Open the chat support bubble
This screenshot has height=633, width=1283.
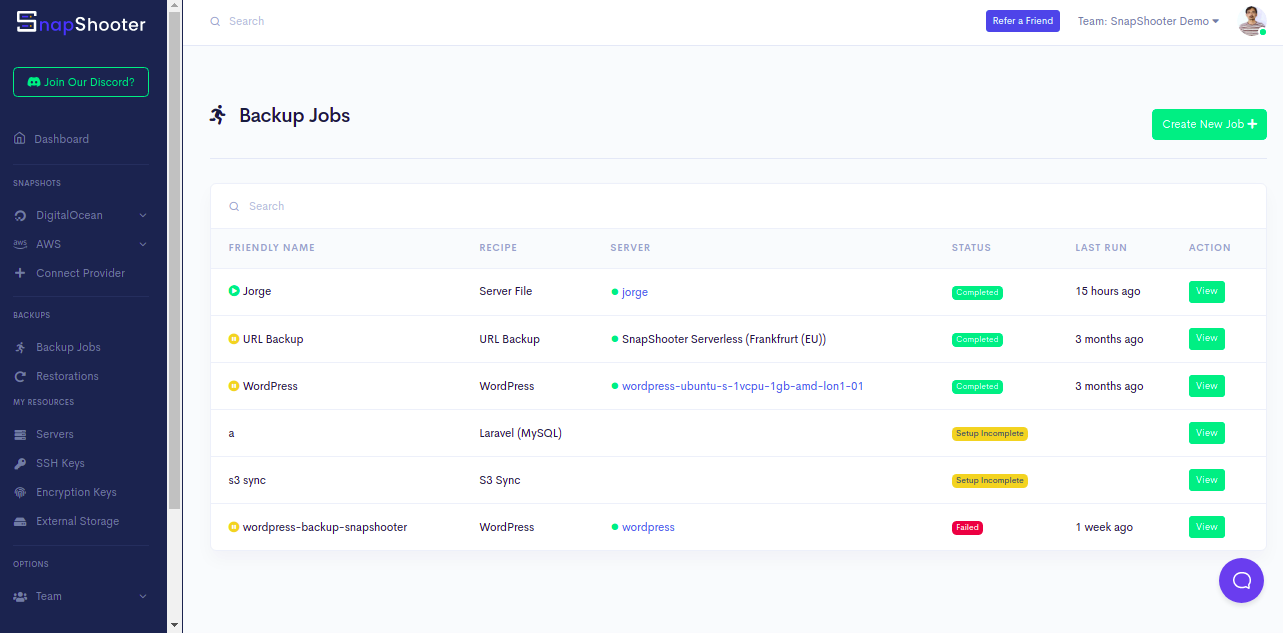coord(1241,580)
